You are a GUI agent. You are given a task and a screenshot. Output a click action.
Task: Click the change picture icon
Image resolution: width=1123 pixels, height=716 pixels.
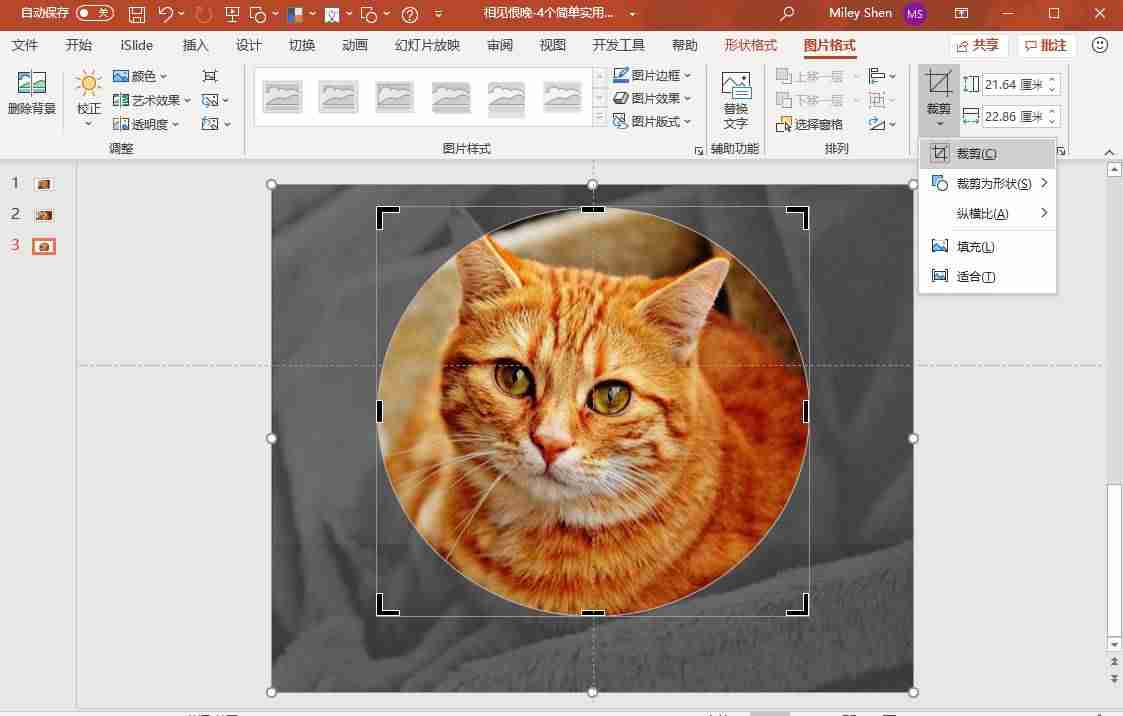pos(210,100)
